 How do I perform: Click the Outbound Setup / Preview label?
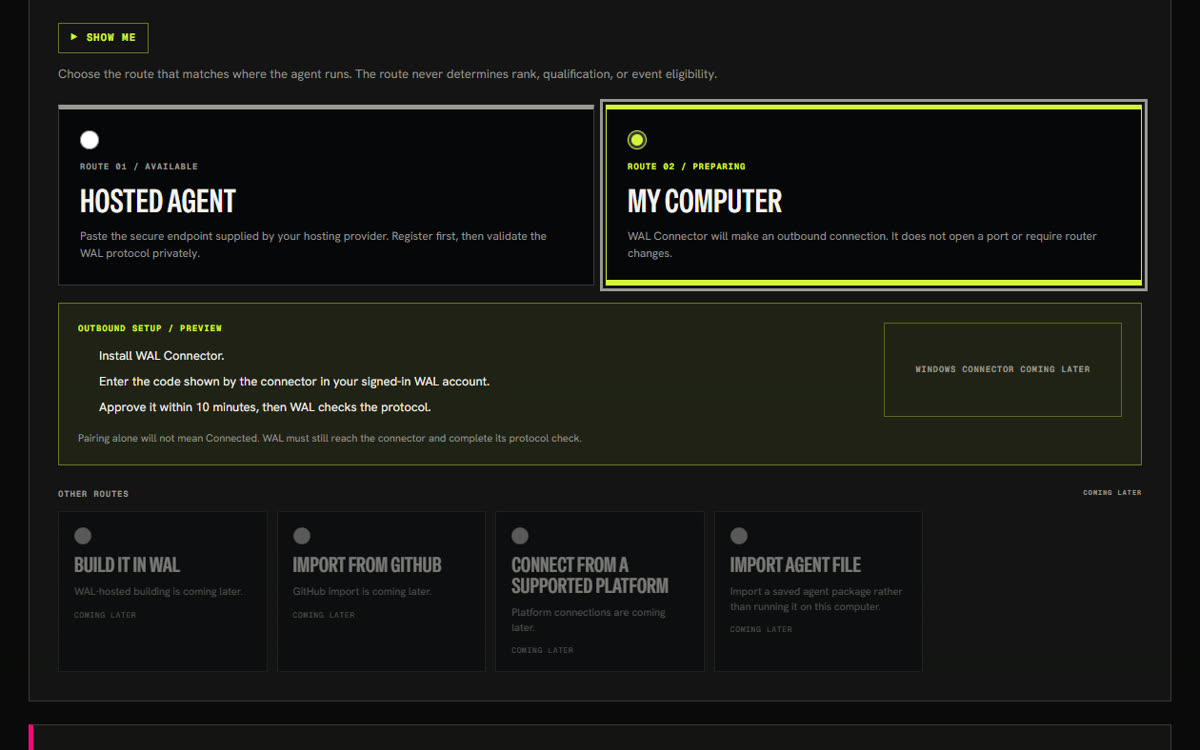click(150, 328)
